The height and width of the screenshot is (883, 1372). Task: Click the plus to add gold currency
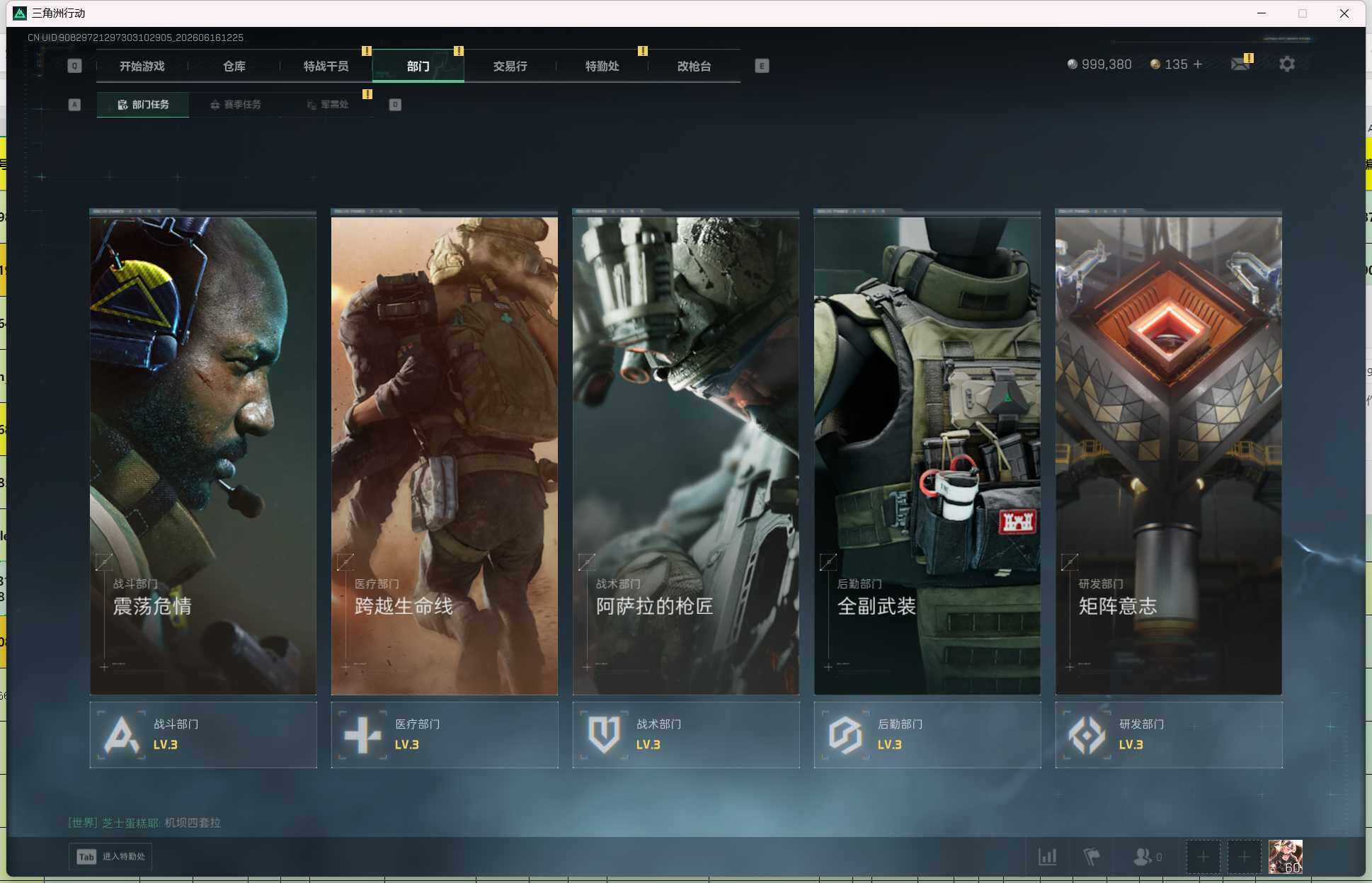[1198, 64]
